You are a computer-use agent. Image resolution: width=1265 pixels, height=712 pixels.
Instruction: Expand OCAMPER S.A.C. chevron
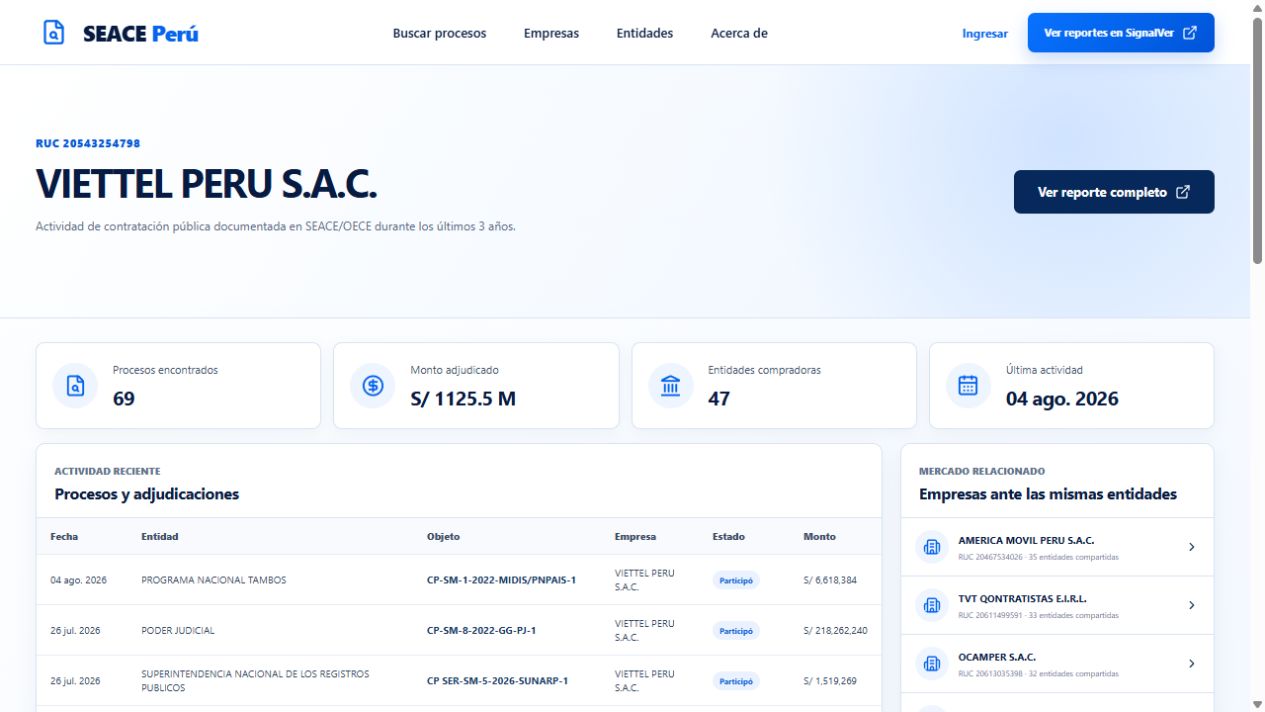pos(1191,664)
